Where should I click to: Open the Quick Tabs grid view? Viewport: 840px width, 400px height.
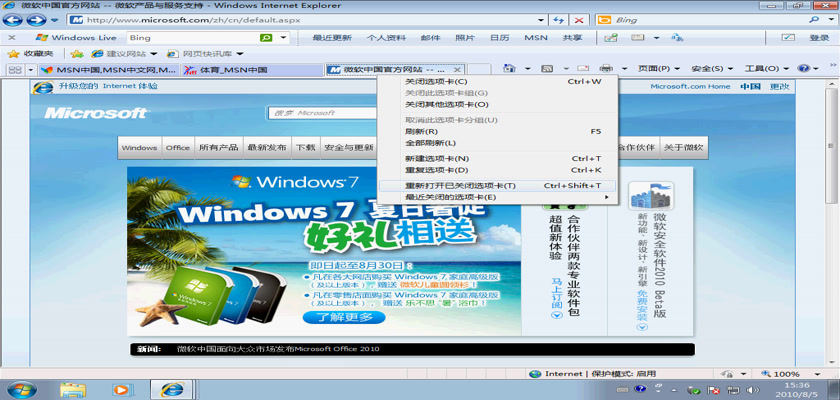14,70
